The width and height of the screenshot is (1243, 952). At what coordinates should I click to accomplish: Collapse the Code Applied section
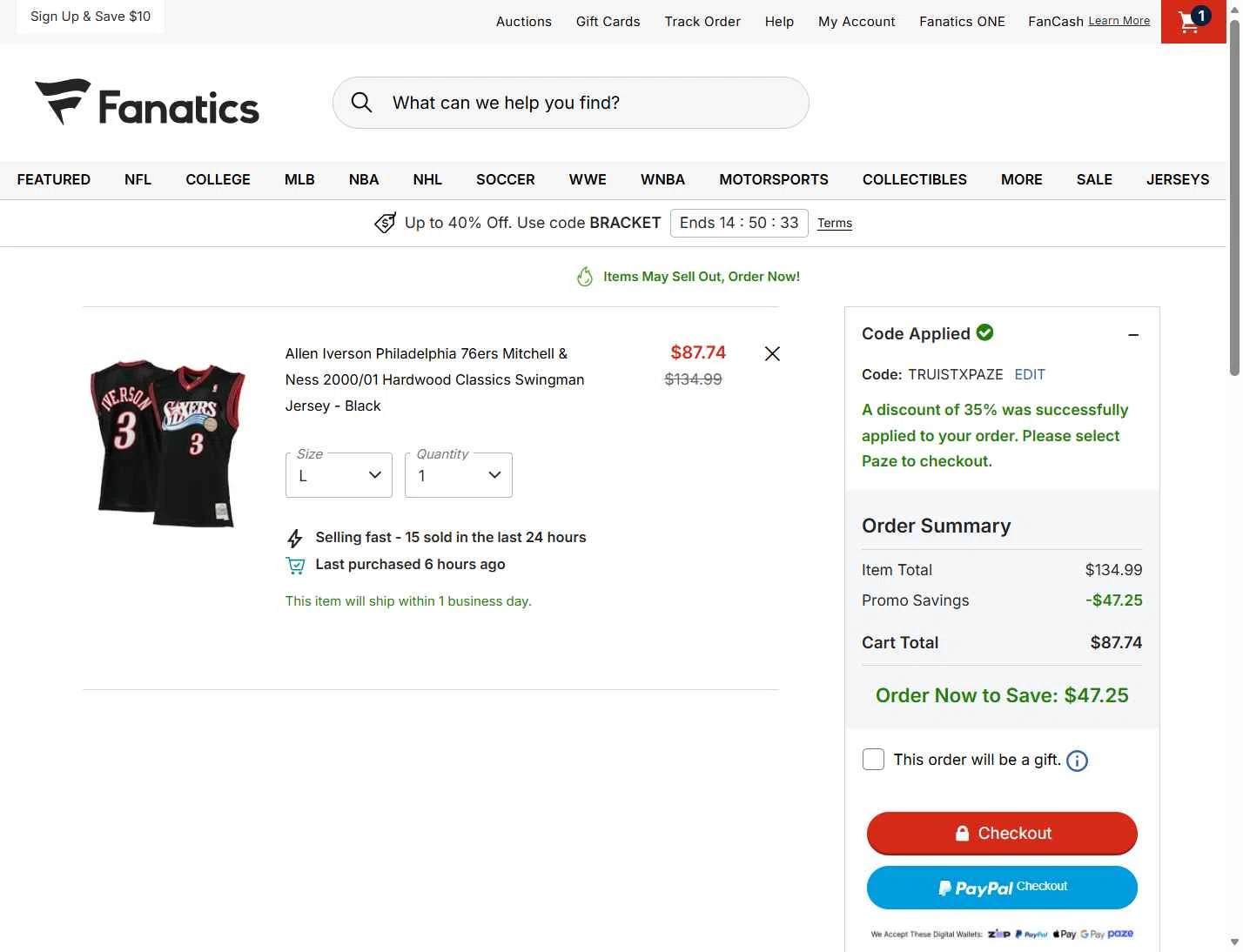click(x=1133, y=335)
